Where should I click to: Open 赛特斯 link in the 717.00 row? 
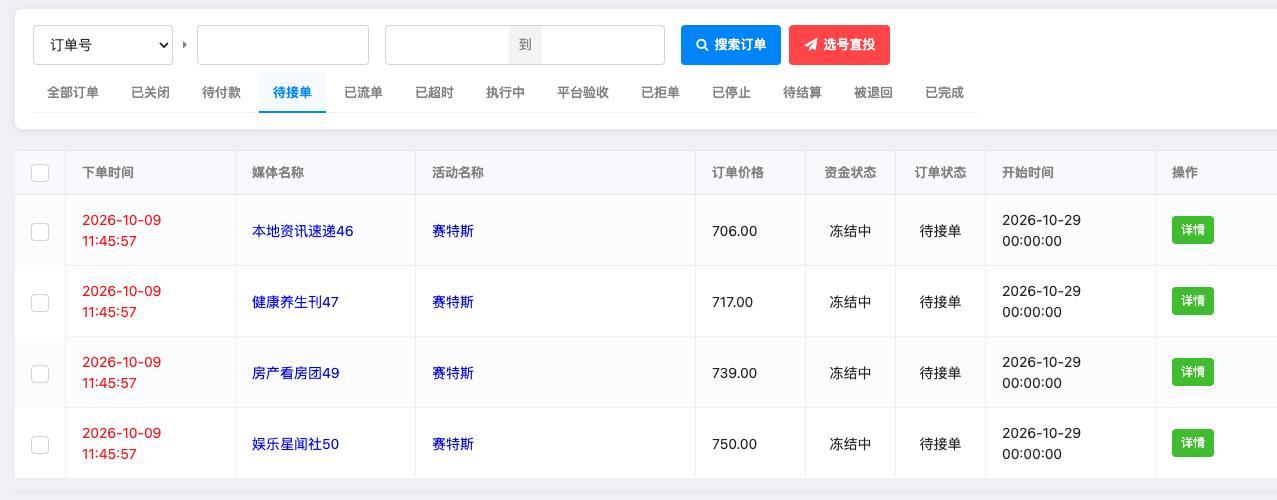pyautogui.click(x=453, y=302)
